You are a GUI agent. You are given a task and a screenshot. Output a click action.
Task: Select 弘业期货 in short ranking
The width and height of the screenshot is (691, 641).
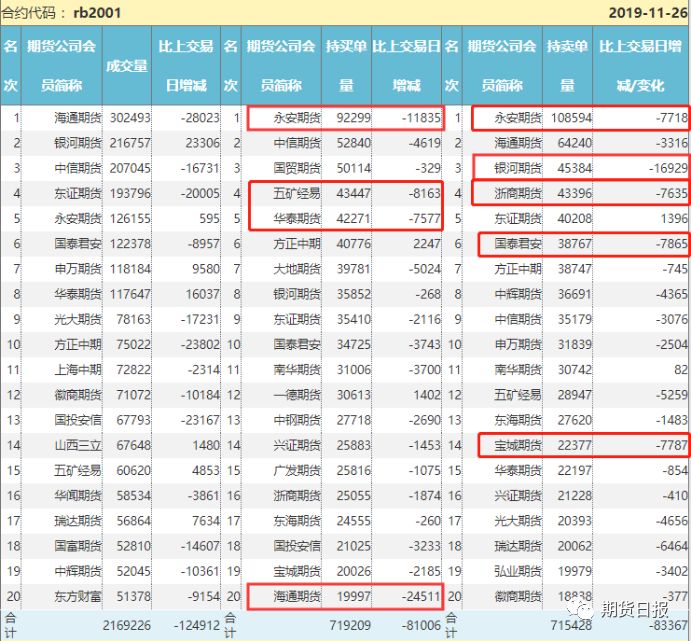coord(517,571)
